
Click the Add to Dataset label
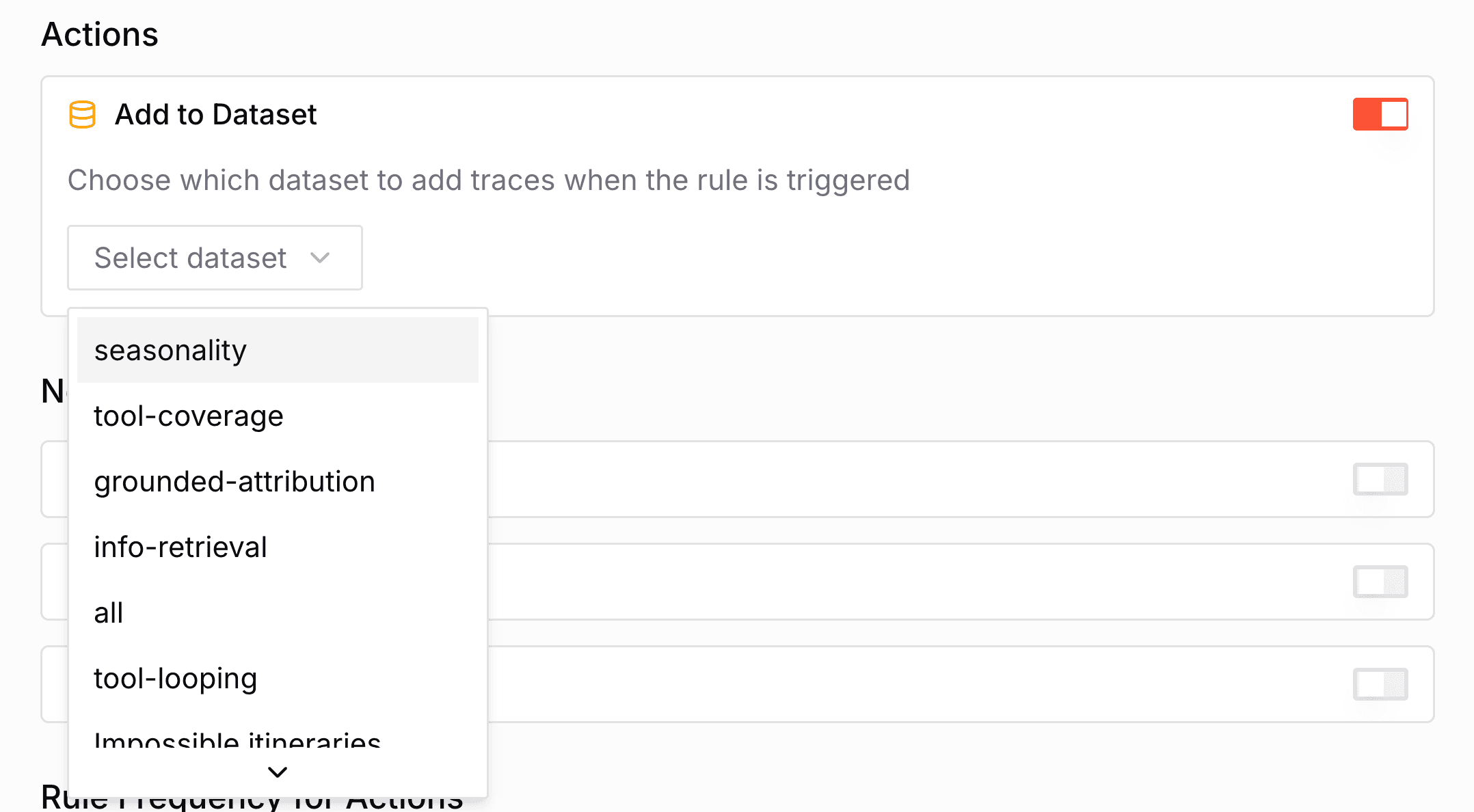click(x=215, y=114)
